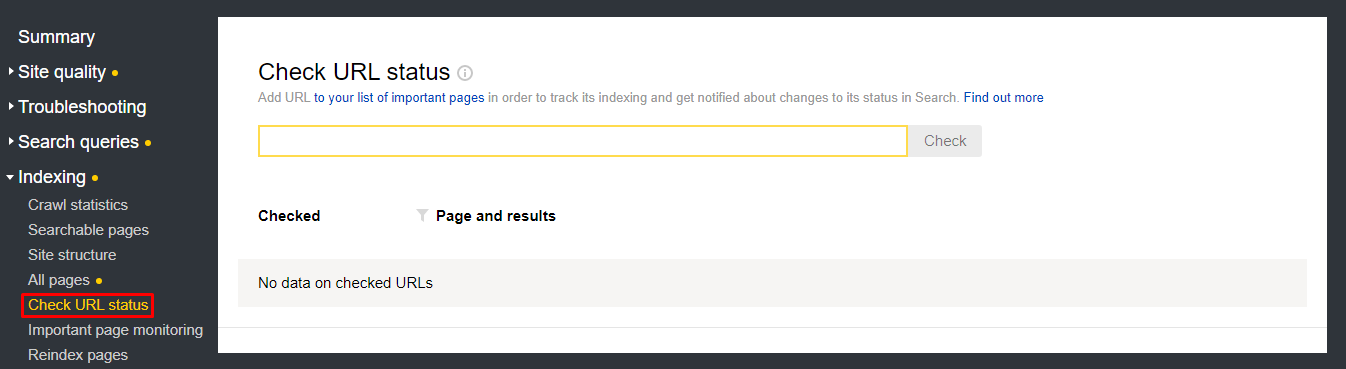
Task: Focus the URL input field
Action: pyautogui.click(x=583, y=141)
